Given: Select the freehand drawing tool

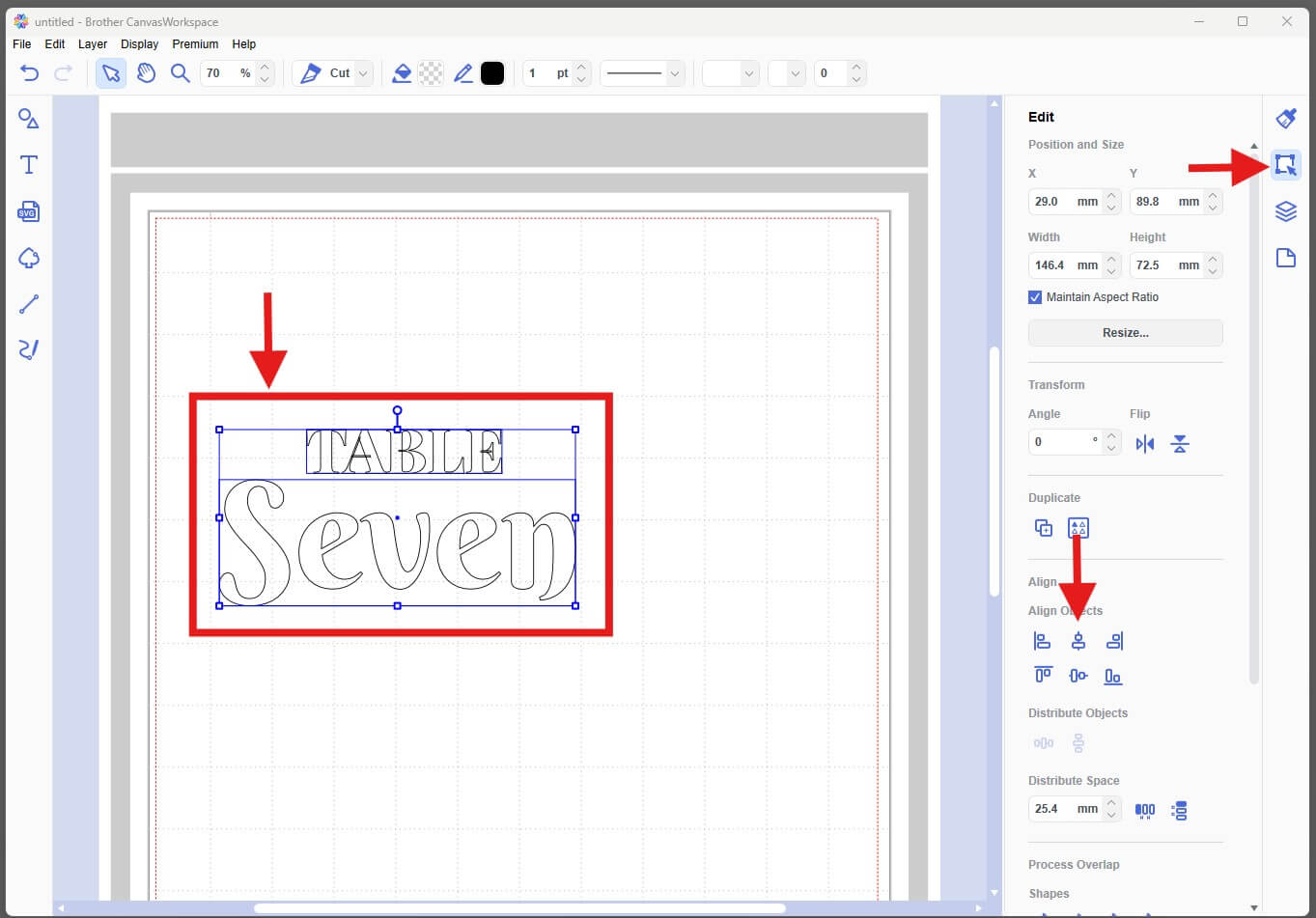Looking at the screenshot, I should 29,349.
